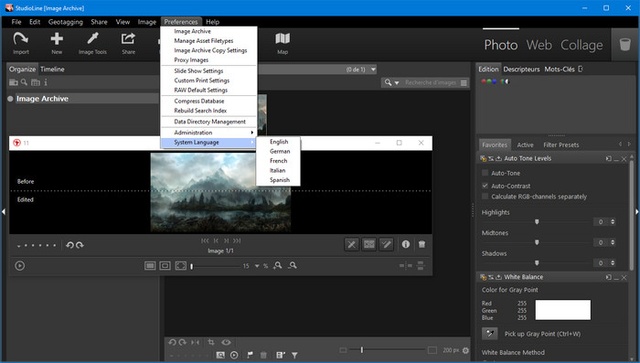Switch to Collage mode
The width and height of the screenshot is (640, 363).
581,45
